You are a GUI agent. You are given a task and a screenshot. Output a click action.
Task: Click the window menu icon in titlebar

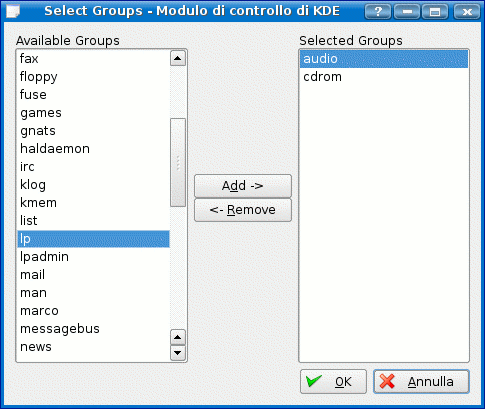[12, 12]
